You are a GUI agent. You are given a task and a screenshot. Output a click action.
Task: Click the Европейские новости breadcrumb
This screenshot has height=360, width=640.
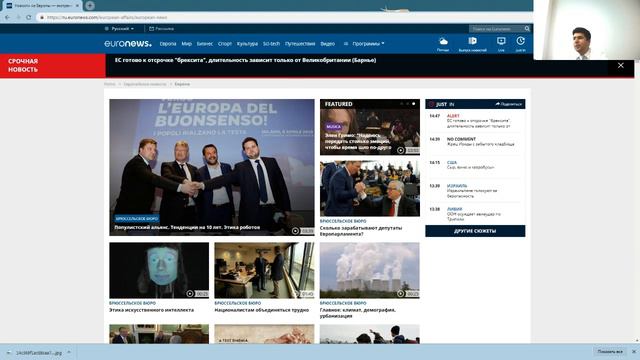(x=145, y=84)
